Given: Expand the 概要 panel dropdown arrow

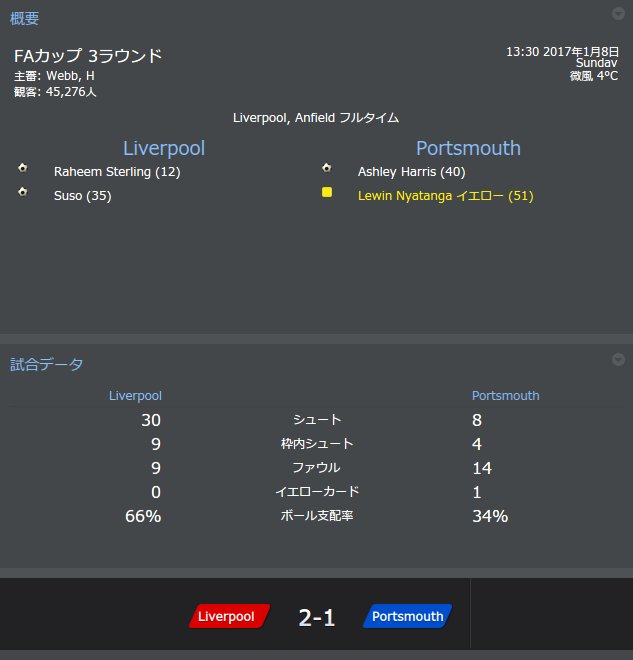Looking at the screenshot, I should [618, 13].
